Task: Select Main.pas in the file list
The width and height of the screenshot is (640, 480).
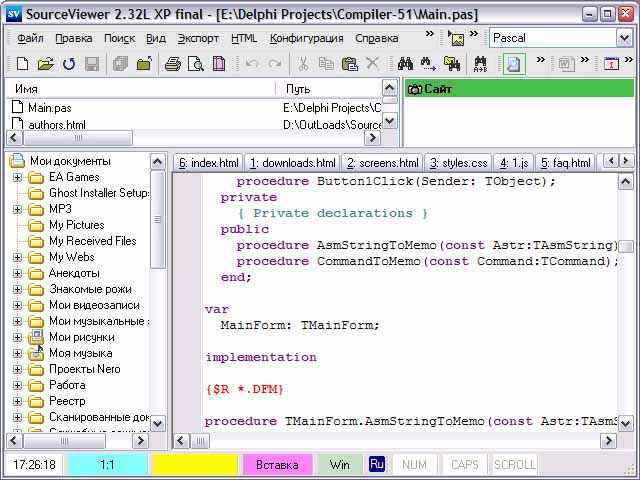Action: tap(49, 108)
